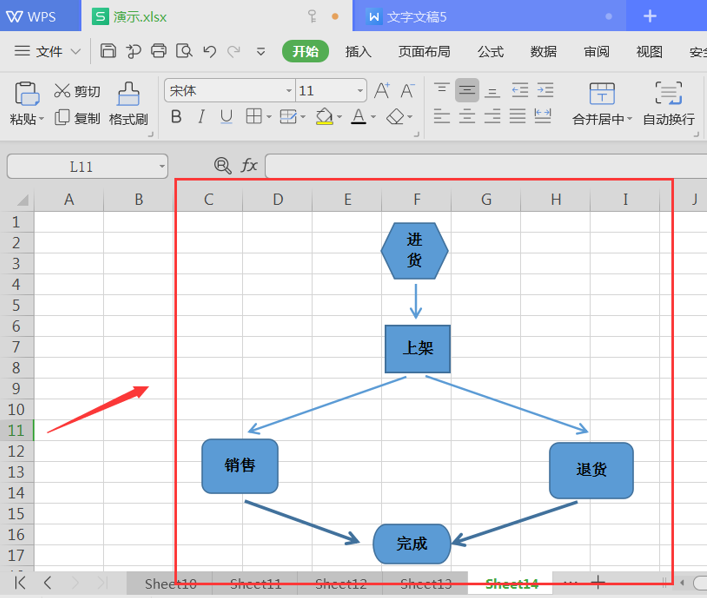Switch to the 审阅 ribbon tab
Screen dimensions: 708x598
tap(596, 51)
